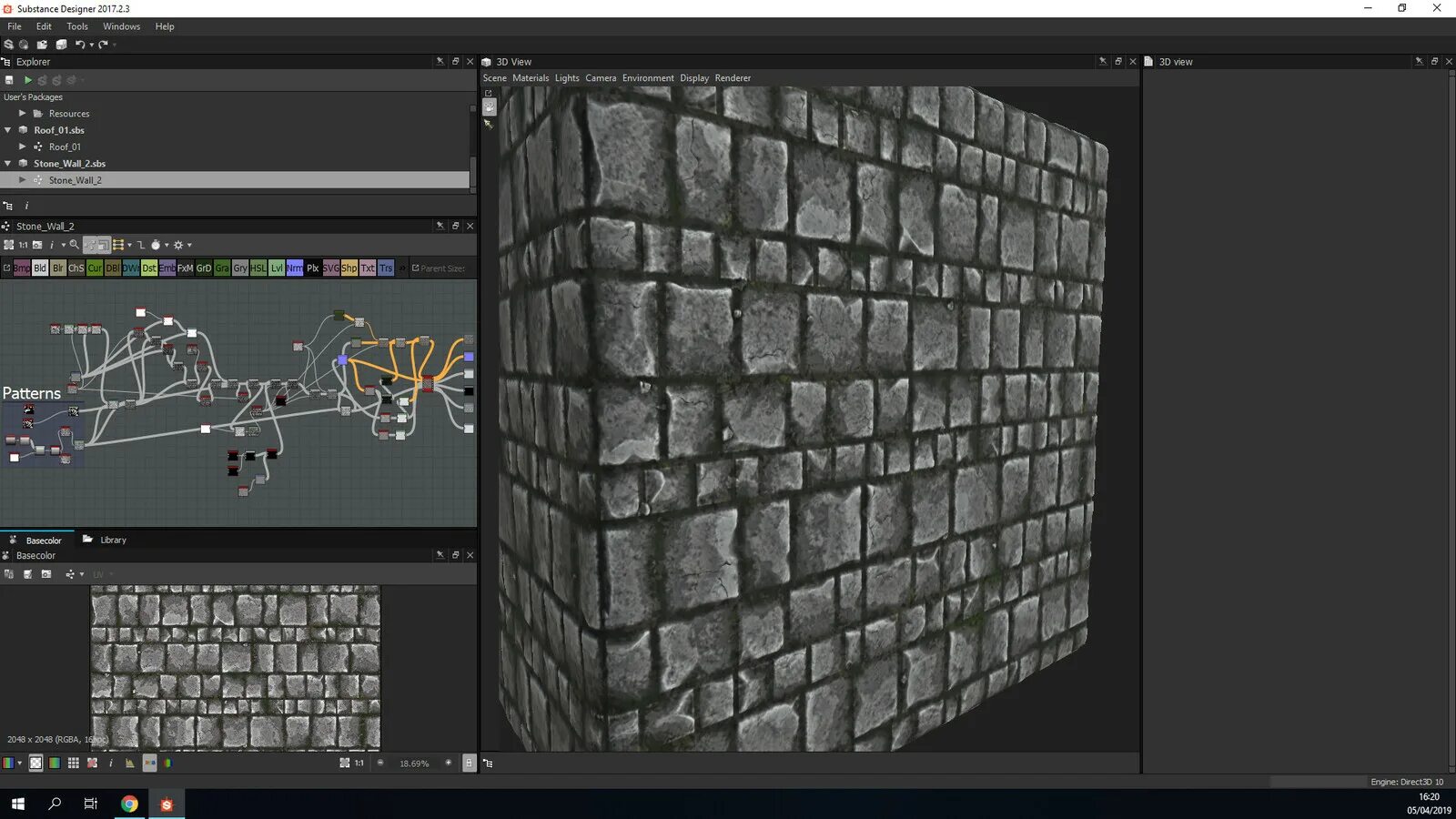Toggle the UV display button in the Basecolor panel
1456x819 pixels.
pyautogui.click(x=97, y=574)
